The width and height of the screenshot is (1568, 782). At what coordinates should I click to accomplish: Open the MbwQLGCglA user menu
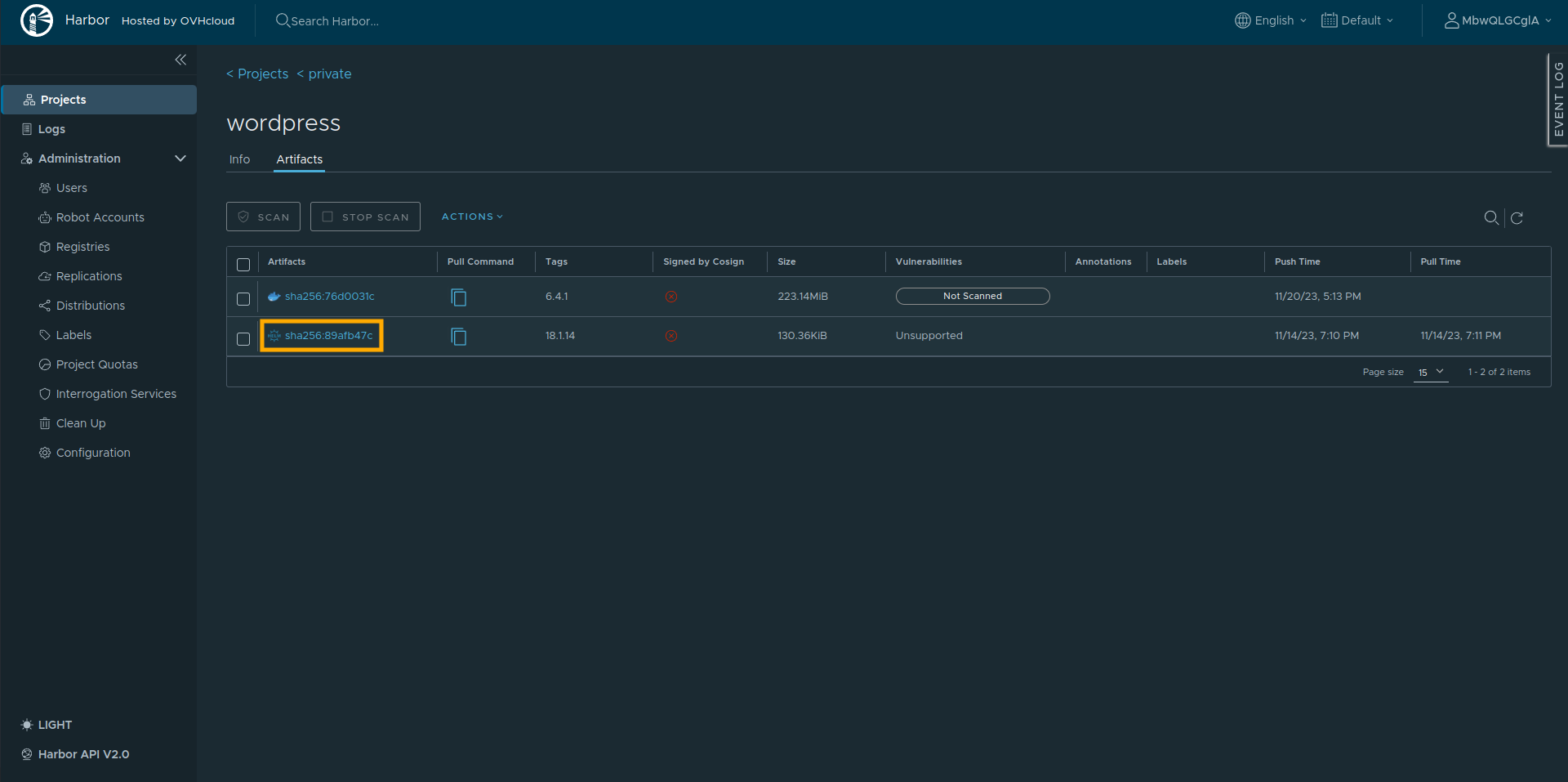pyautogui.click(x=1498, y=20)
